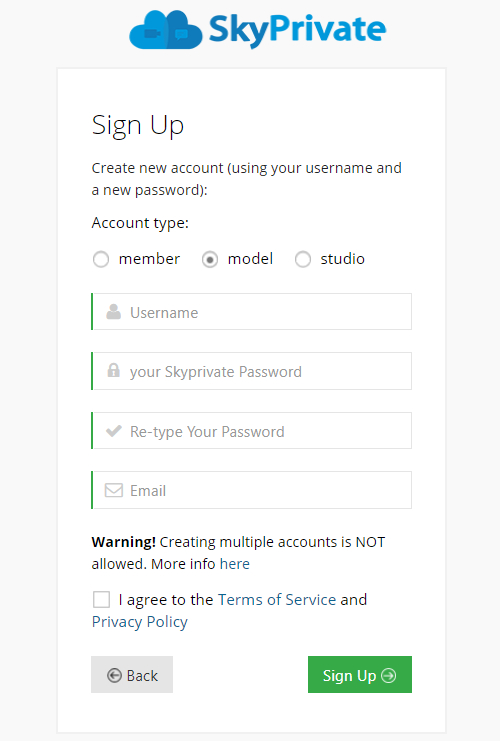Open the Privacy Policy link
This screenshot has width=500, height=741.
139,622
